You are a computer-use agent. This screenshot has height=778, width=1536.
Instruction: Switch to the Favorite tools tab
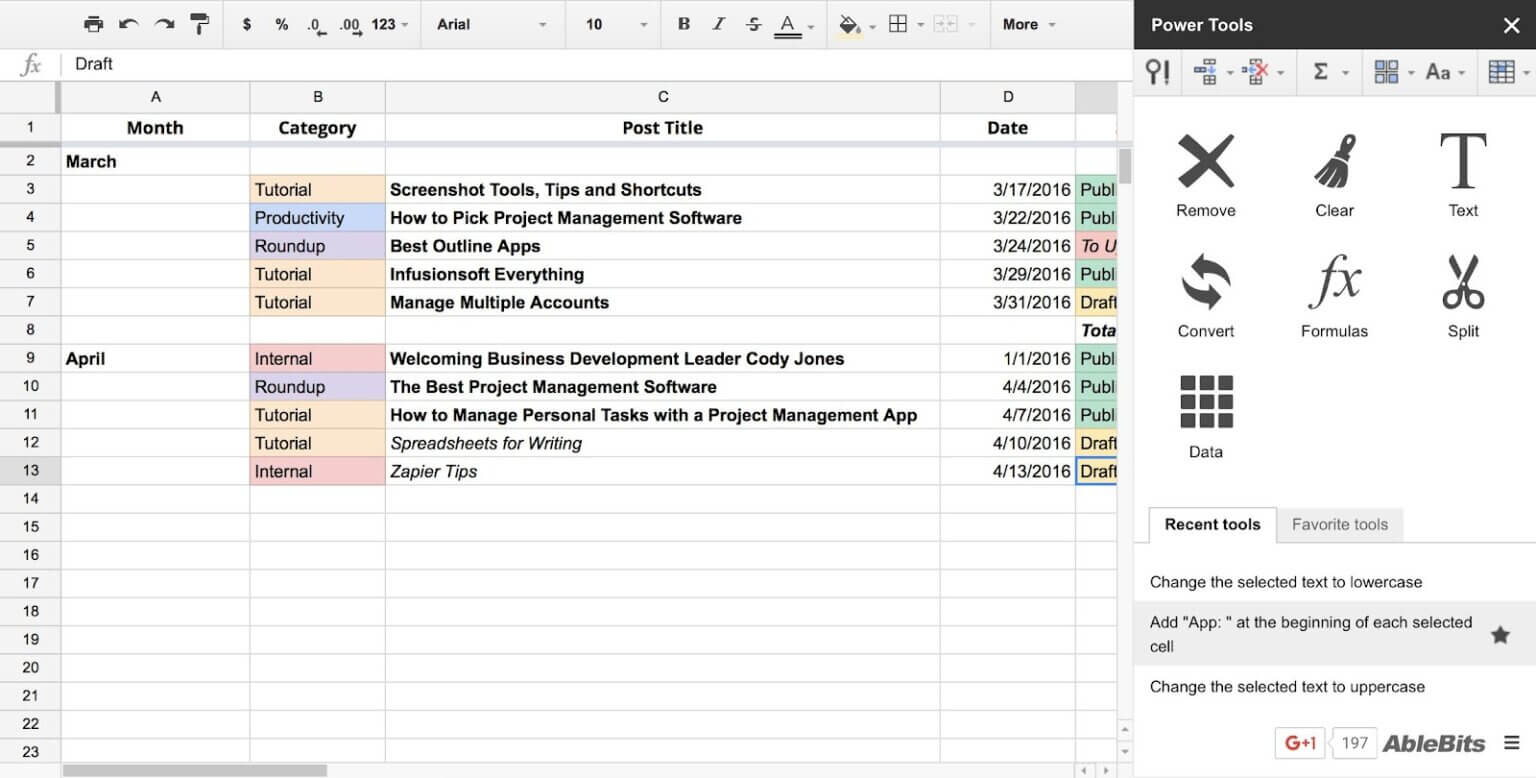tap(1340, 524)
